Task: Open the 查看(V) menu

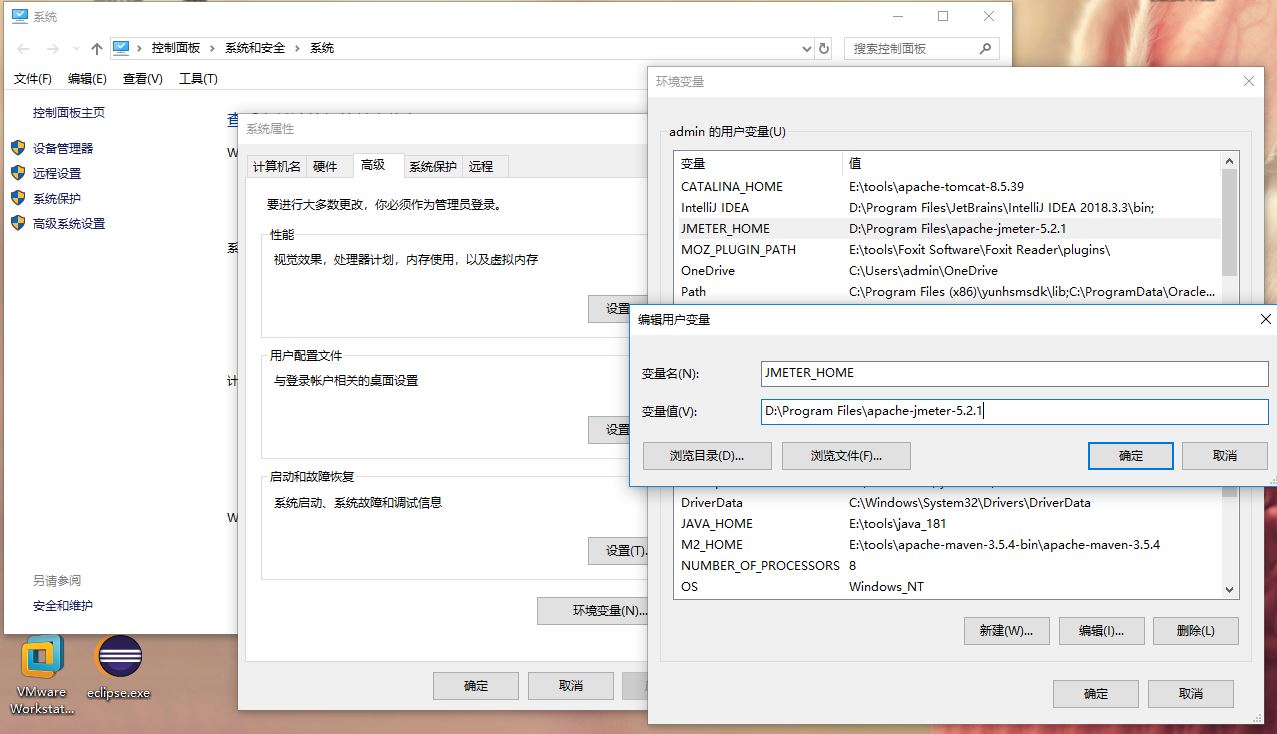Action: (x=142, y=78)
